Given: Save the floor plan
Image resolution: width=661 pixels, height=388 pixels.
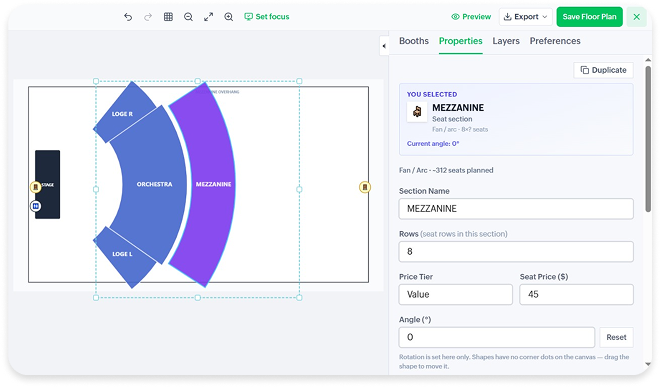Looking at the screenshot, I should click(589, 17).
